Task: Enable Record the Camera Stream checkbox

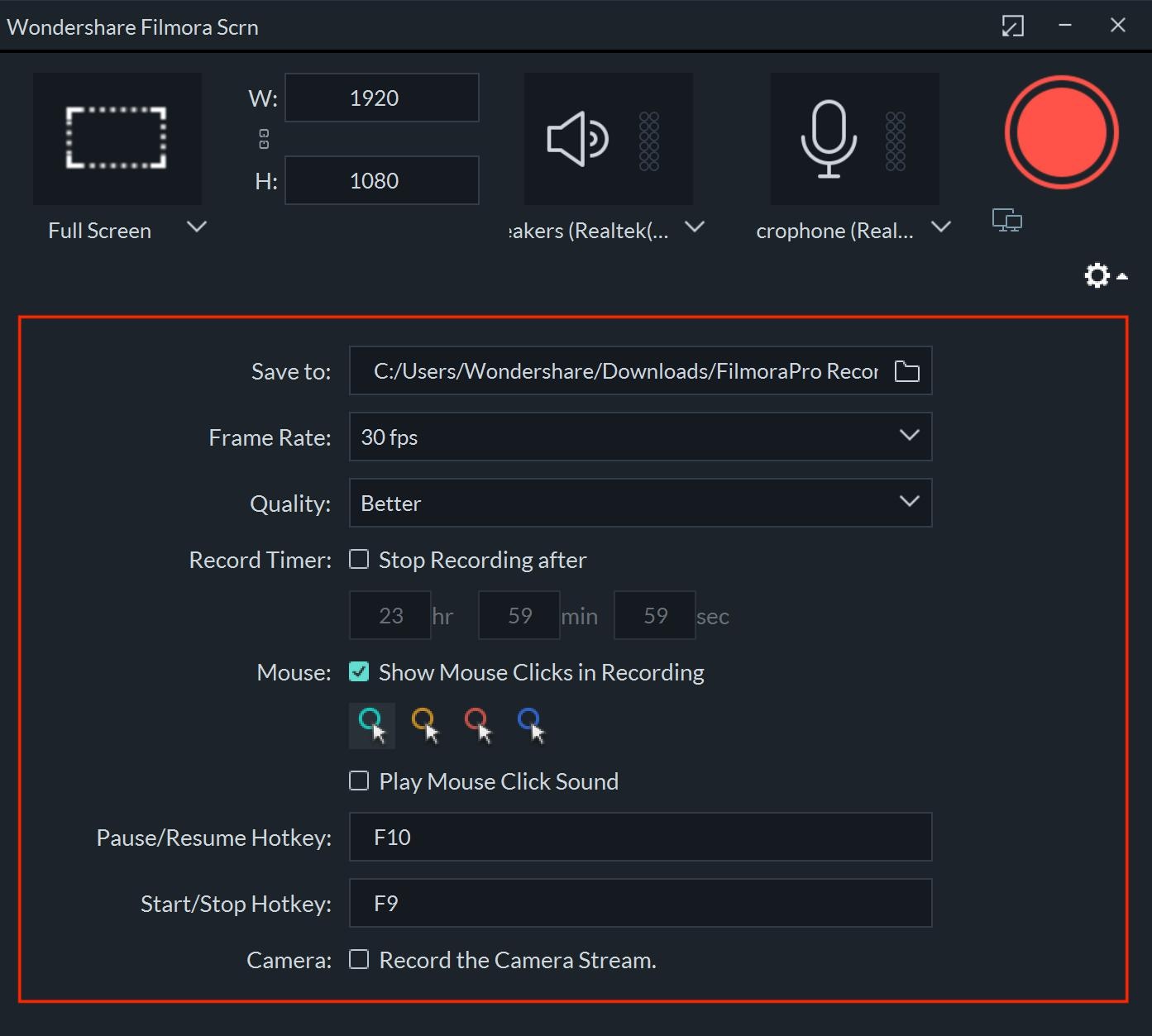Action: click(x=359, y=959)
